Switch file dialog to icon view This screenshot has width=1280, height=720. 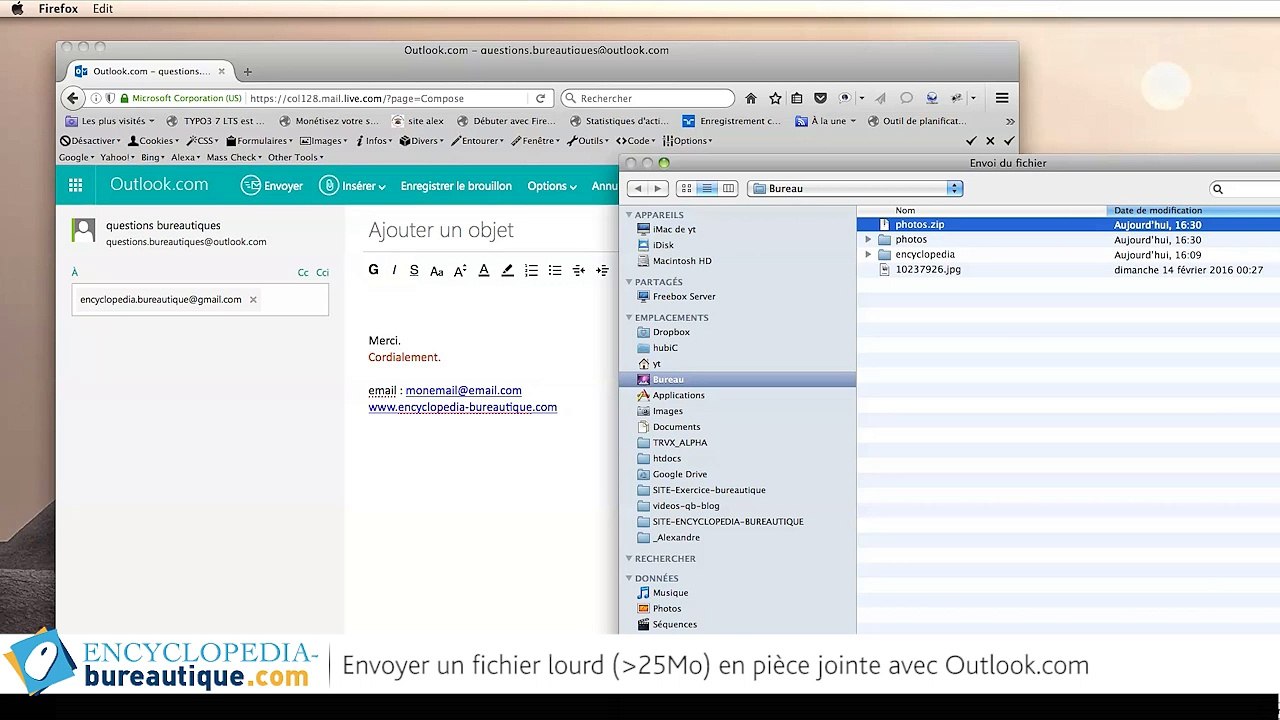pyautogui.click(x=686, y=188)
